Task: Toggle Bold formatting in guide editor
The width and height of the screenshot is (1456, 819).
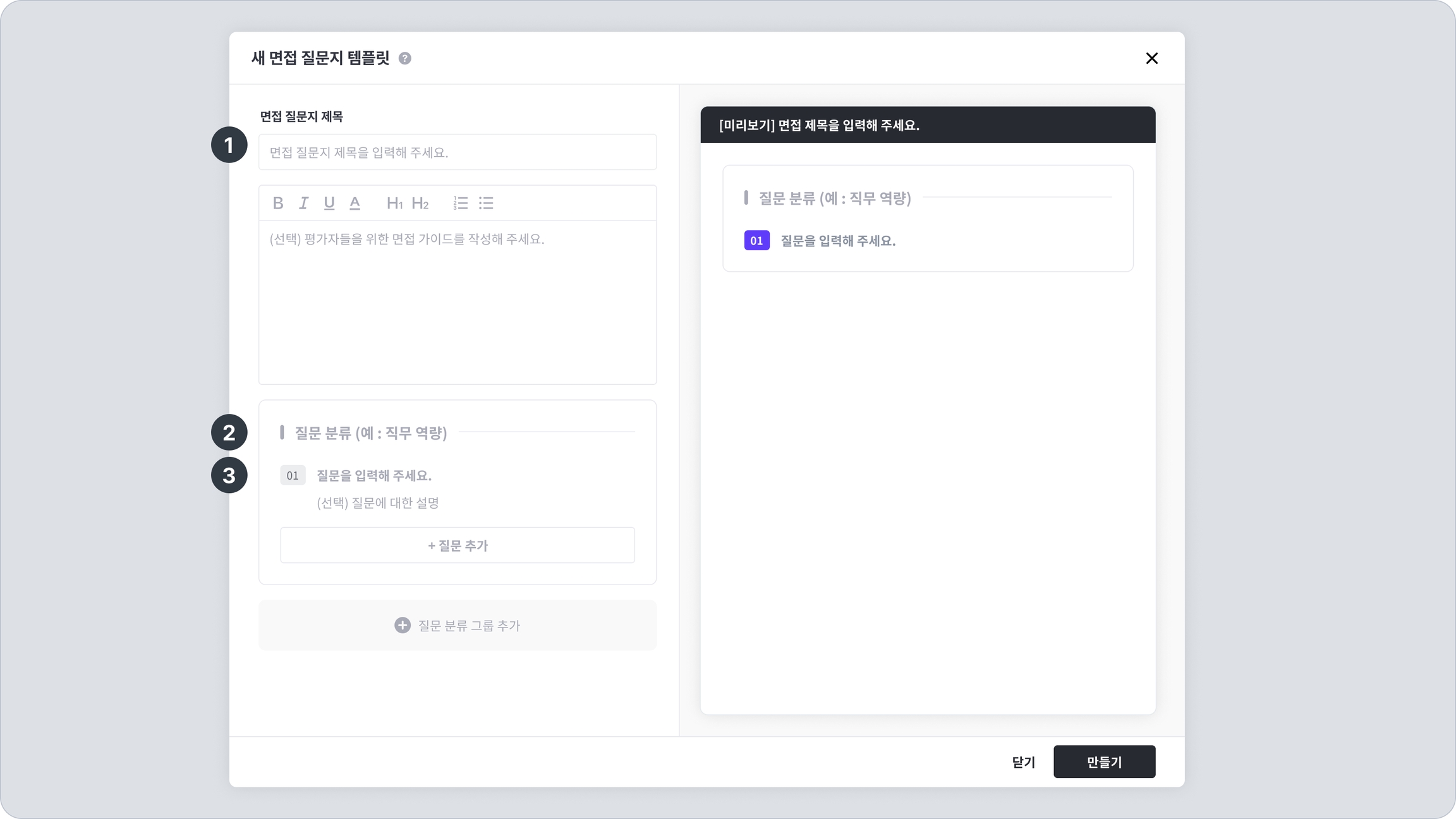Action: coord(278,203)
